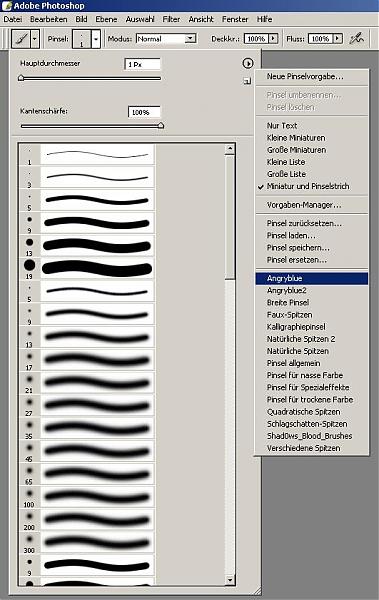Viewport: 379px width, 600px height.
Task: Switch the view to Nur Text
Action: [x=282, y=126]
